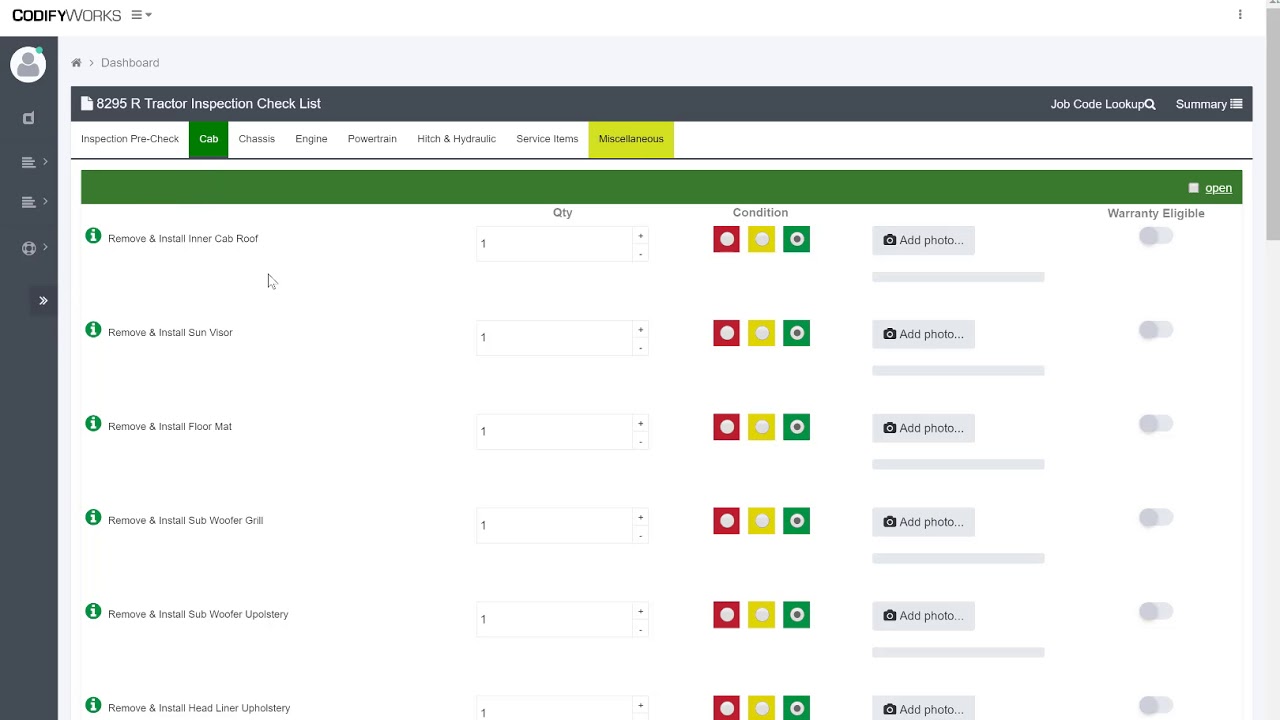Select red condition for Sub Woofer Upolstery
This screenshot has height=720, width=1280.
pos(726,615)
